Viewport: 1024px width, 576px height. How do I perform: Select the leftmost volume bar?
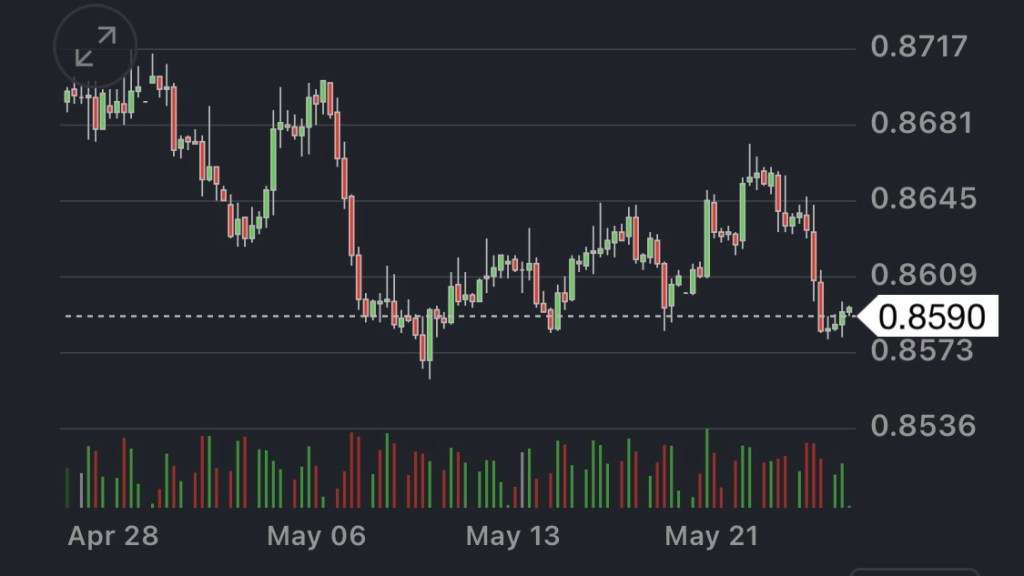click(x=67, y=488)
